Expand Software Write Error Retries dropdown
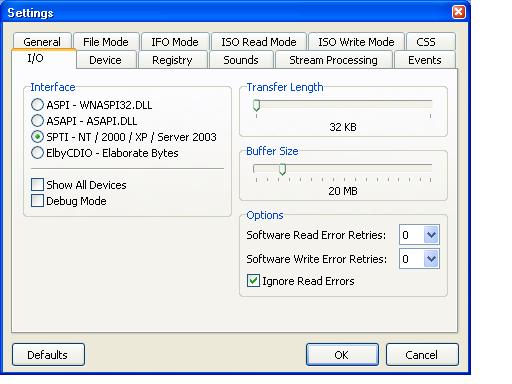This screenshot has height=384, width=512. click(431, 259)
